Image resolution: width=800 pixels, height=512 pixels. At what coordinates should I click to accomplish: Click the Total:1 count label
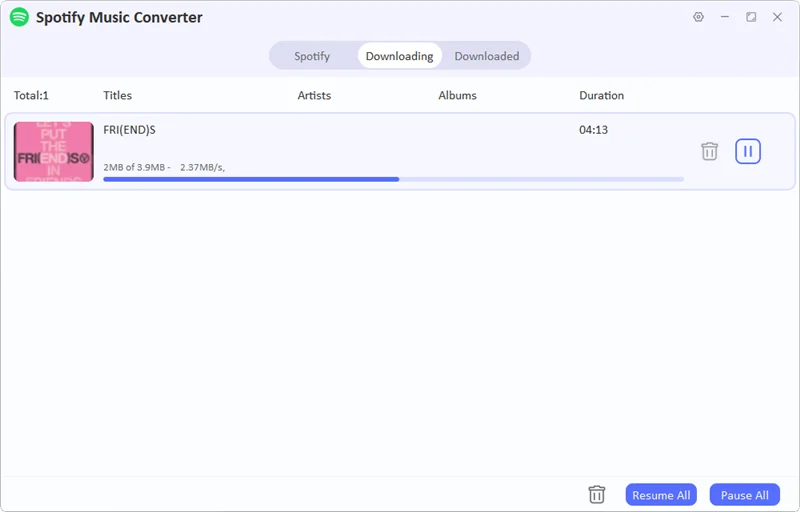(x=31, y=95)
